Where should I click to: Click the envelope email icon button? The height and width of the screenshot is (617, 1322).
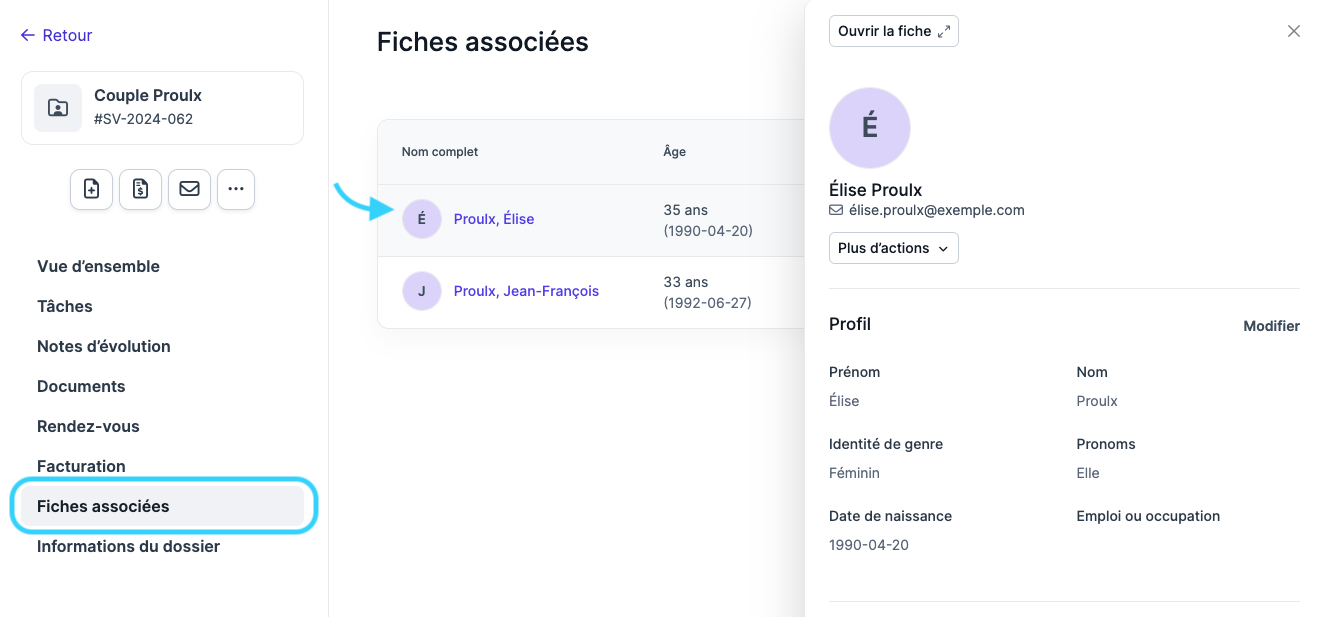pos(189,189)
